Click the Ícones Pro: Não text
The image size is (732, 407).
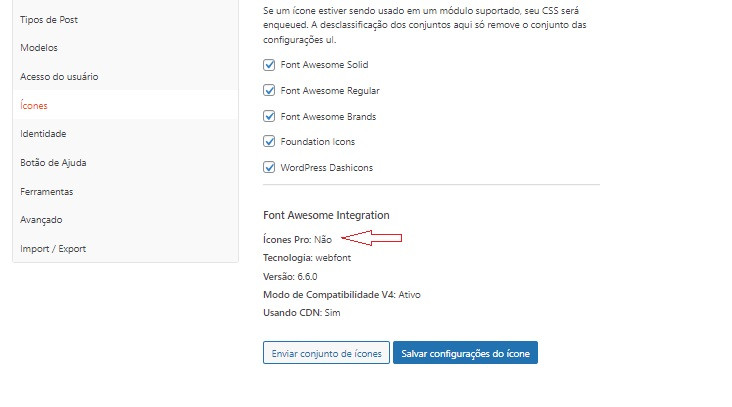point(297,239)
